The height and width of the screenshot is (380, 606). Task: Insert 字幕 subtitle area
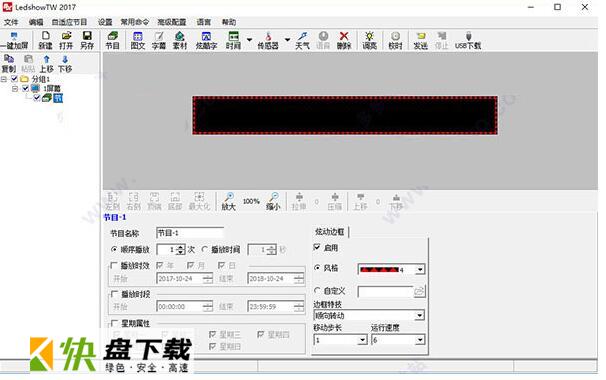[158, 41]
